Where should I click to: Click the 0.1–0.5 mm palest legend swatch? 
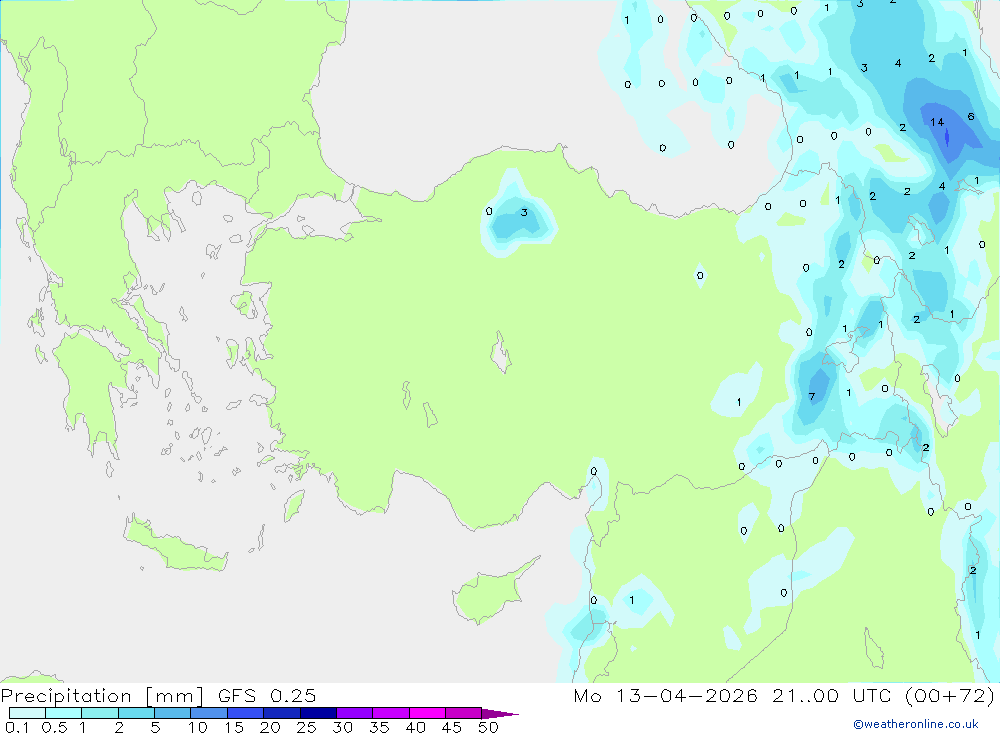click(27, 713)
